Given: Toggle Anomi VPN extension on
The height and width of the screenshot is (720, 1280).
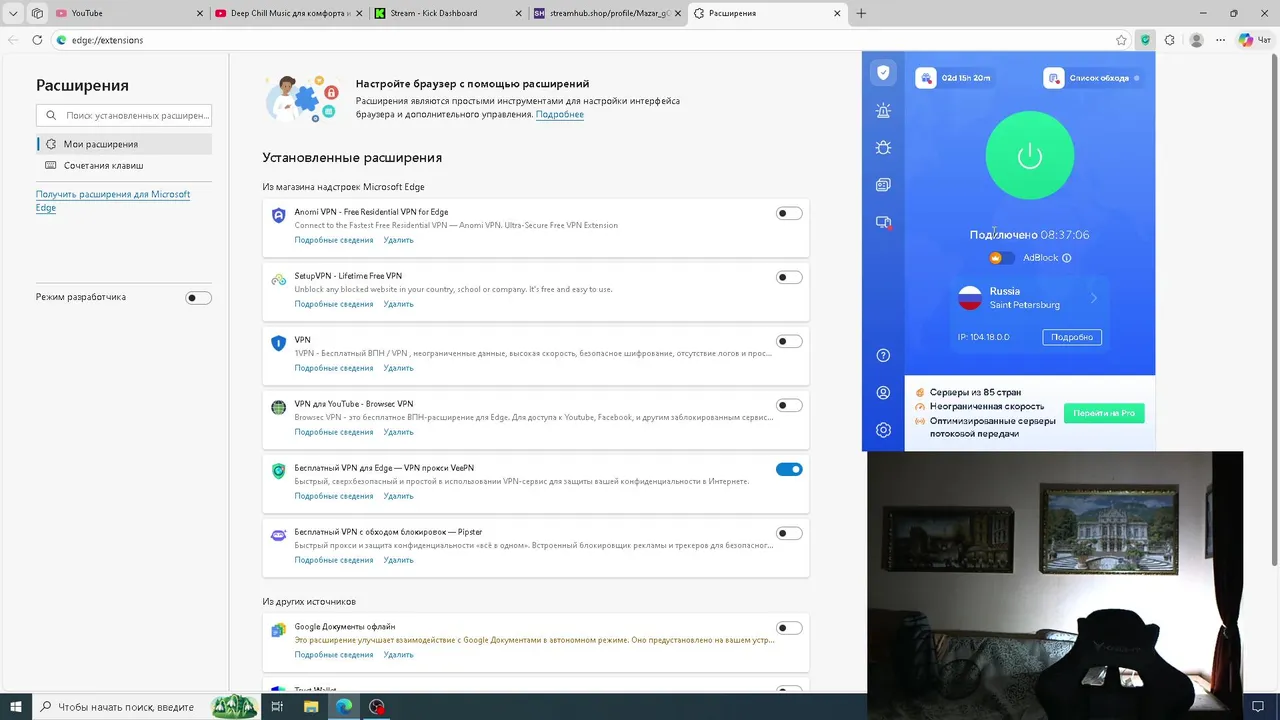Looking at the screenshot, I should point(789,213).
